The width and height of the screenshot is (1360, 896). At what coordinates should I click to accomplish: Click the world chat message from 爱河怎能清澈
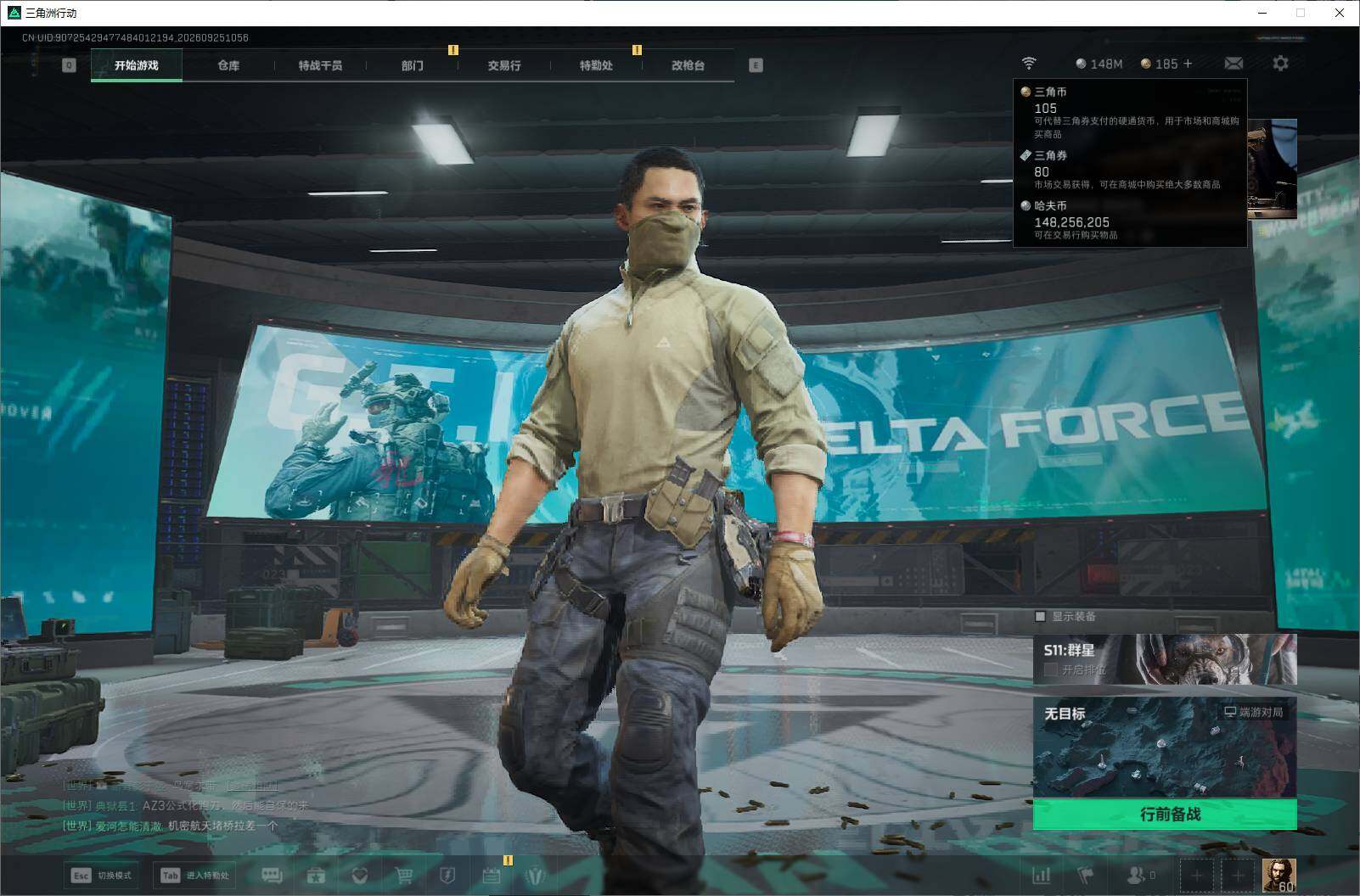171,826
